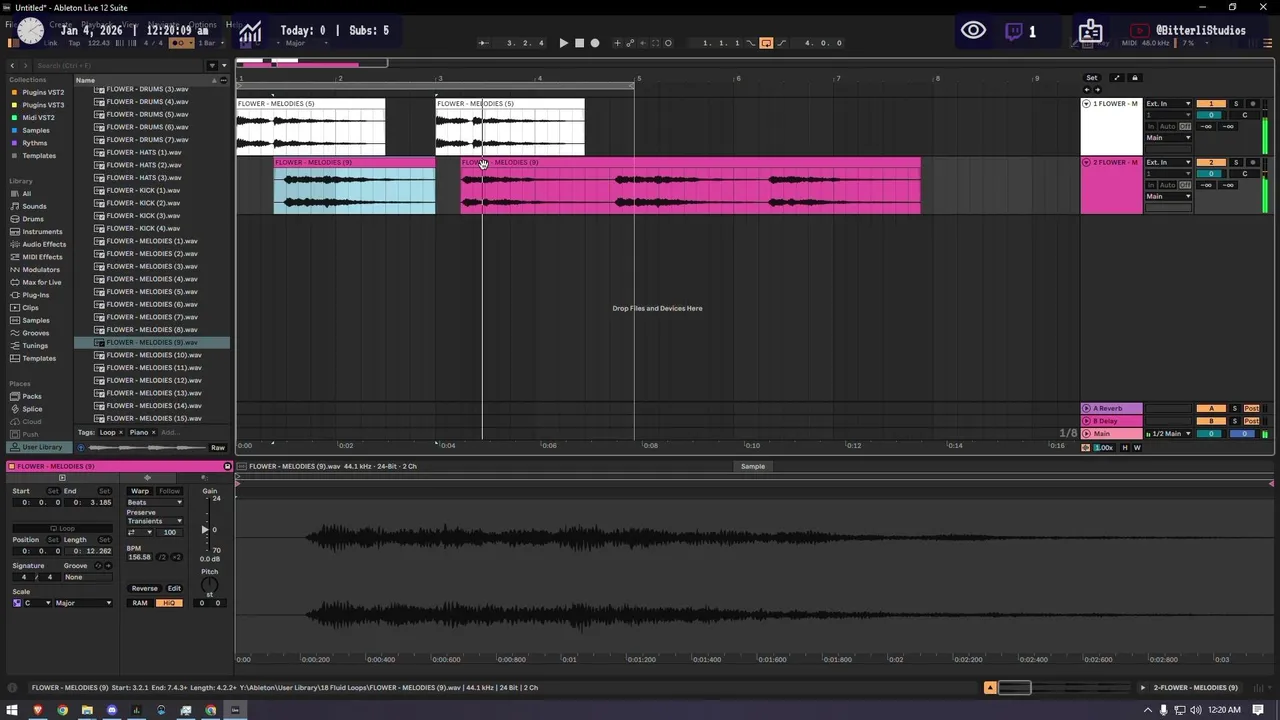This screenshot has height=720, width=1280.
Task: Unfold track 1 FLOWER - M
Action: [x=1087, y=104]
